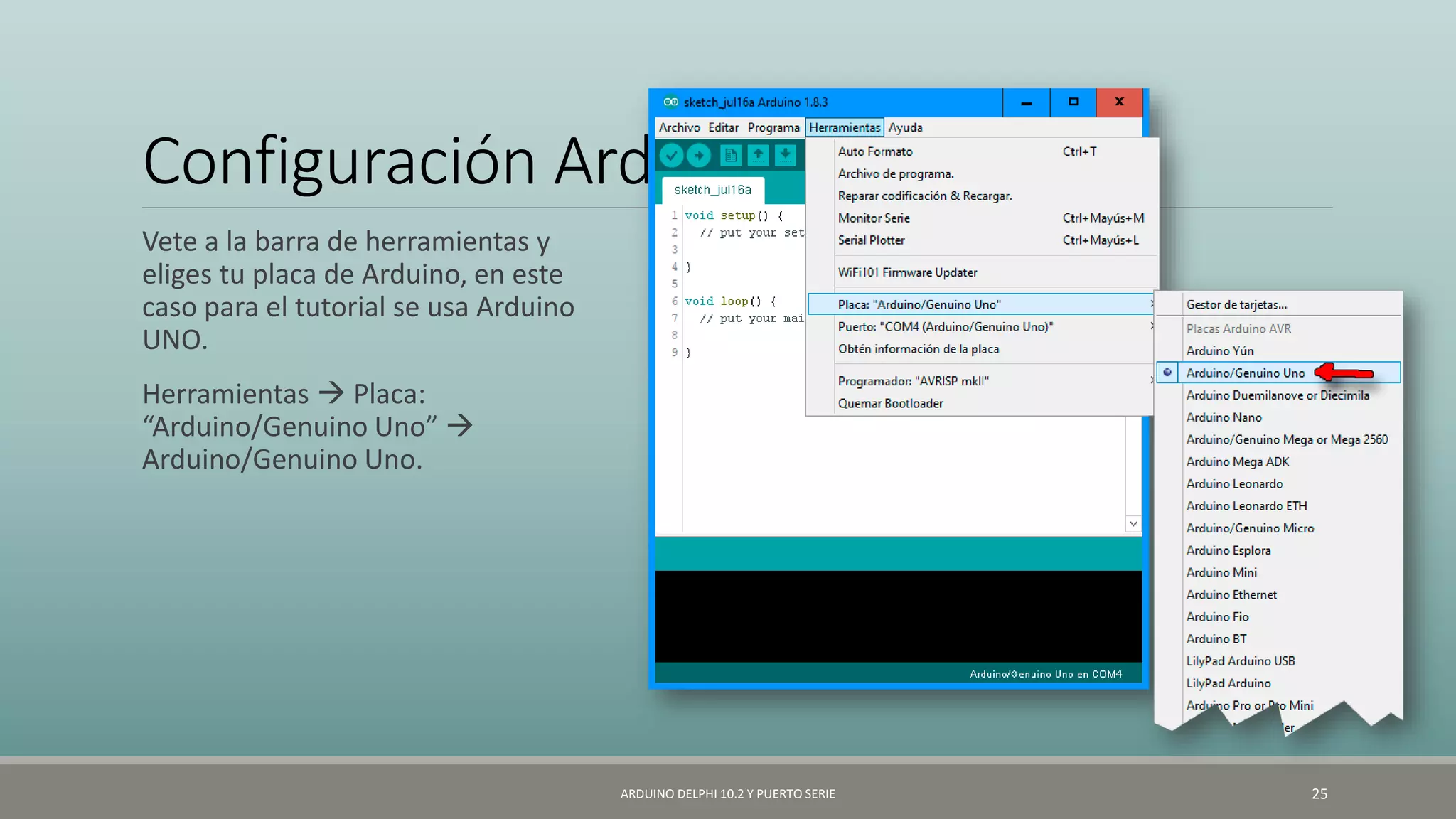Viewport: 1456px width, 819px height.
Task: Expand the Placa submenu arrow
Action: pos(1151,304)
